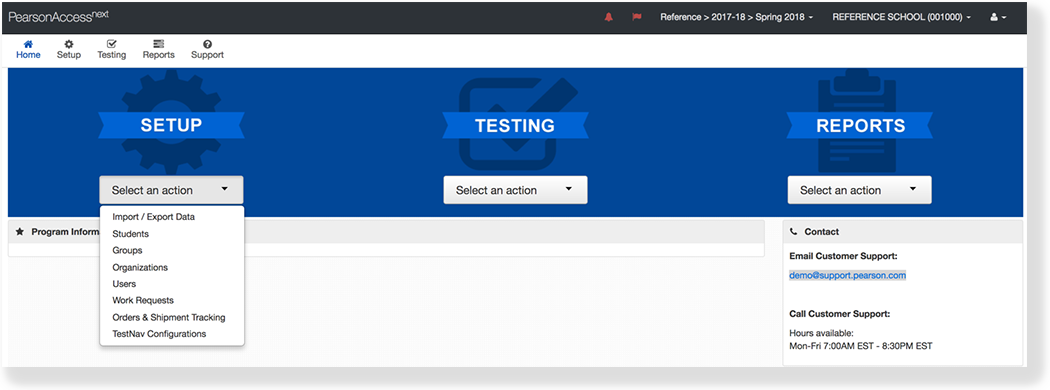Click the red flag icon

tap(636, 17)
